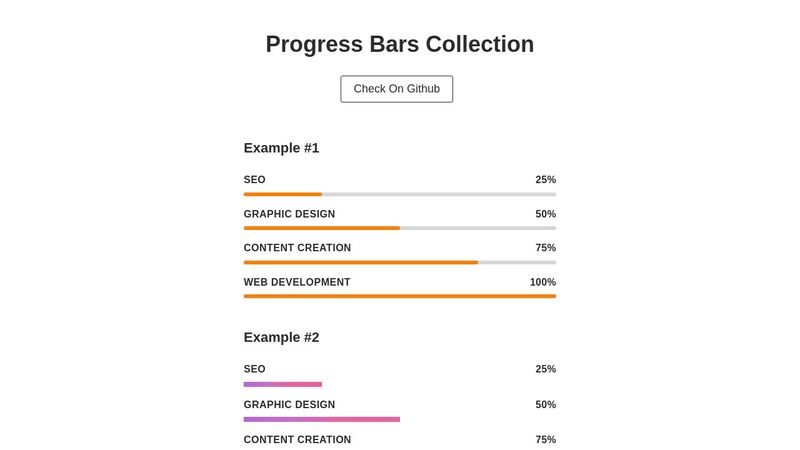800x450 pixels.
Task: Click the 75% value in Example #1
Action: [x=545, y=248]
